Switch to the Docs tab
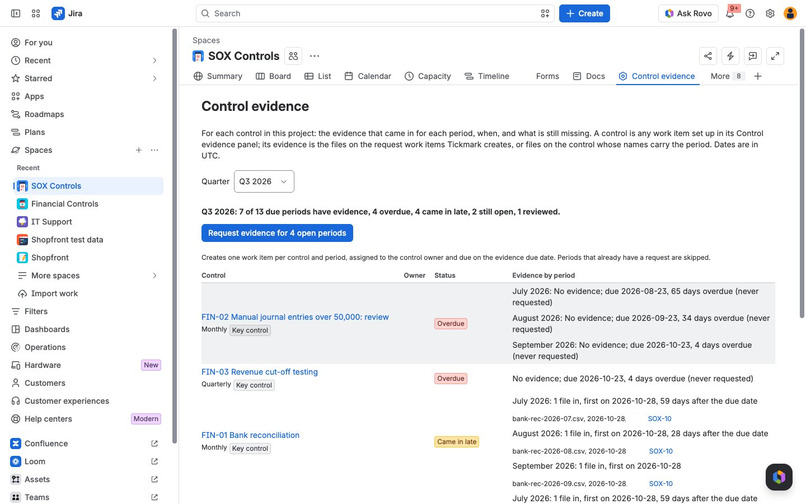Viewport: 806px width, 504px height. (x=589, y=76)
